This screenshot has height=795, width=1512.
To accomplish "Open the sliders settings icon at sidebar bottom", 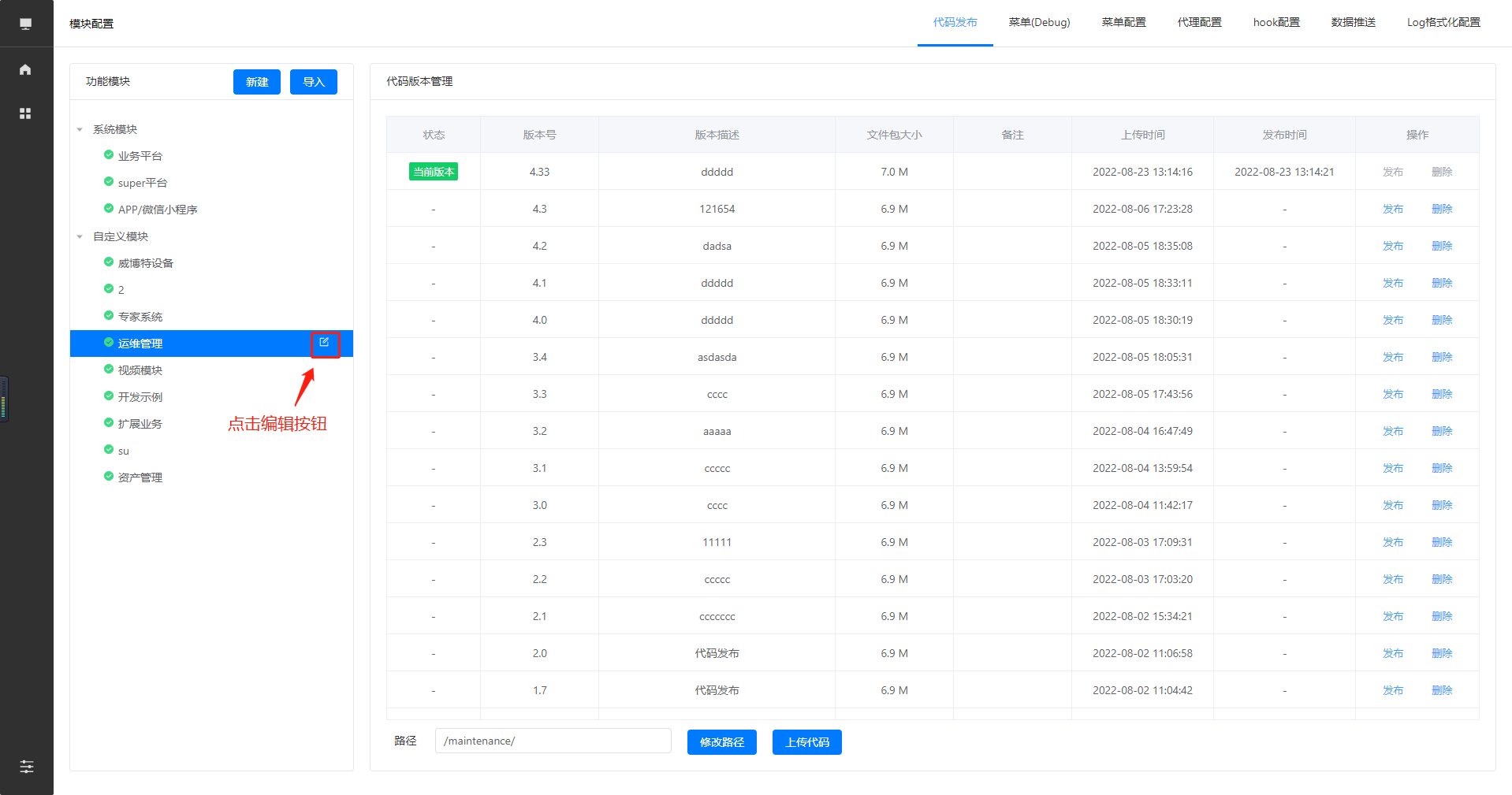I will pyautogui.click(x=26, y=766).
